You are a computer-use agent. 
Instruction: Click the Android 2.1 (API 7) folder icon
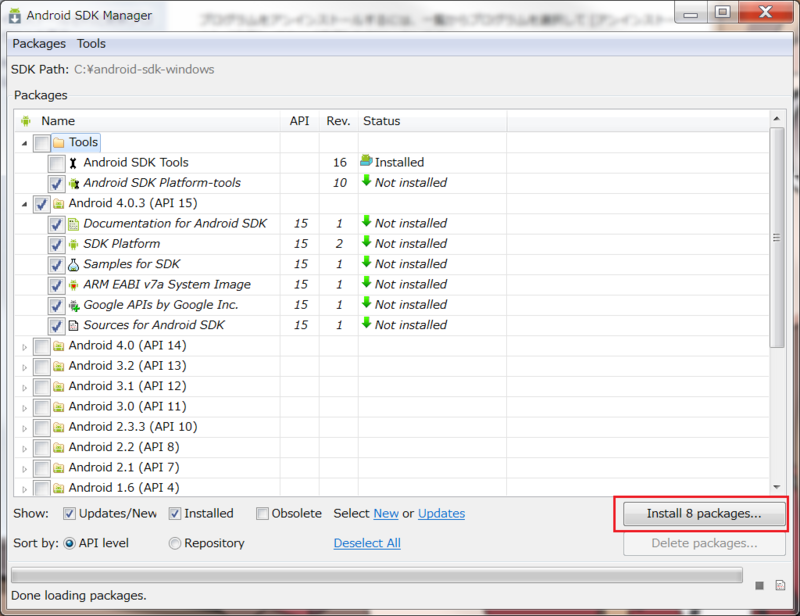tap(59, 468)
